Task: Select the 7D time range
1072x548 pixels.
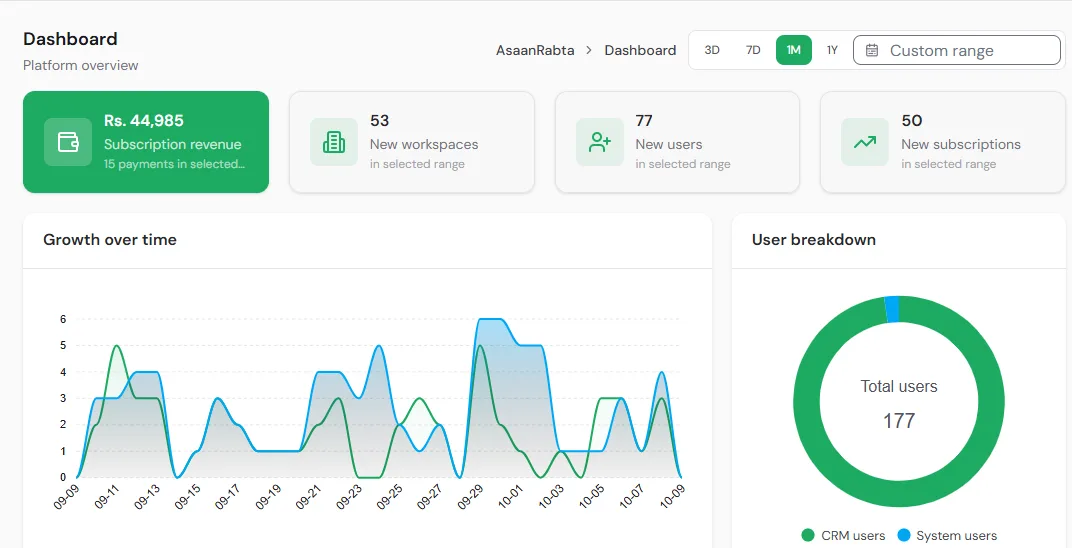Action: (753, 50)
